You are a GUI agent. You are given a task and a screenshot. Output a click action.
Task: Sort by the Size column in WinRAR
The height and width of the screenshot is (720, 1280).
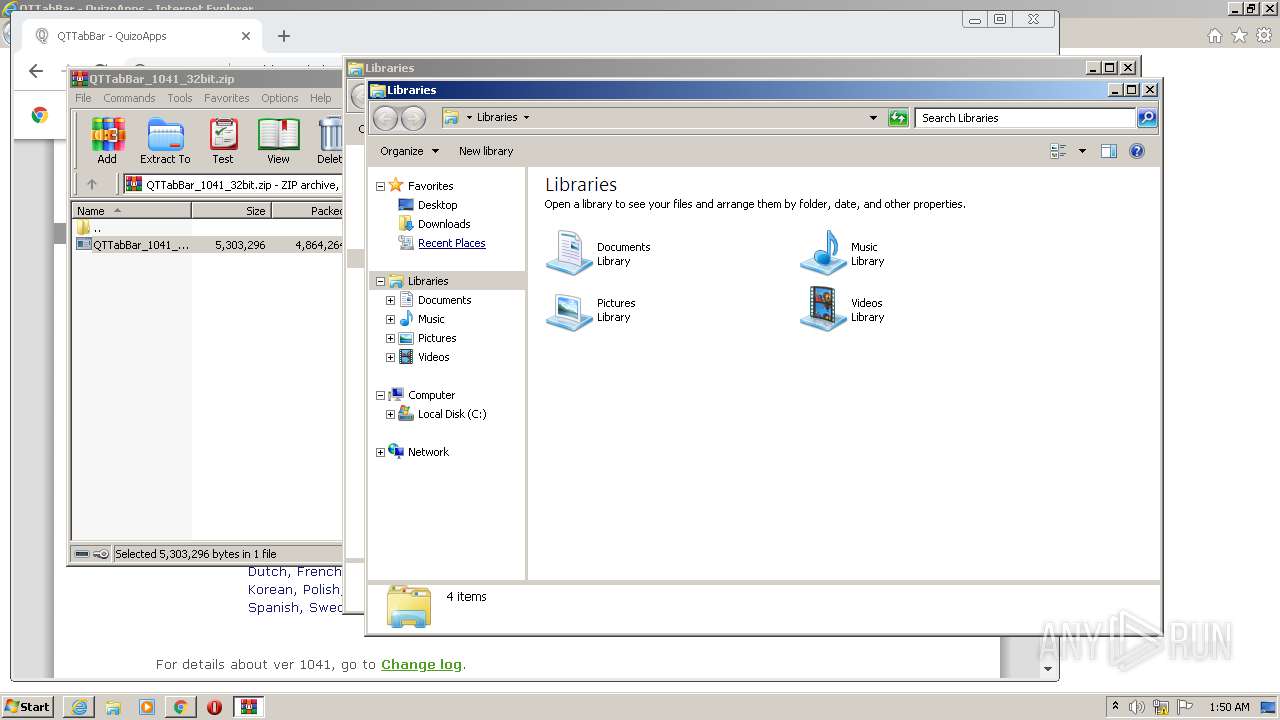(231, 211)
